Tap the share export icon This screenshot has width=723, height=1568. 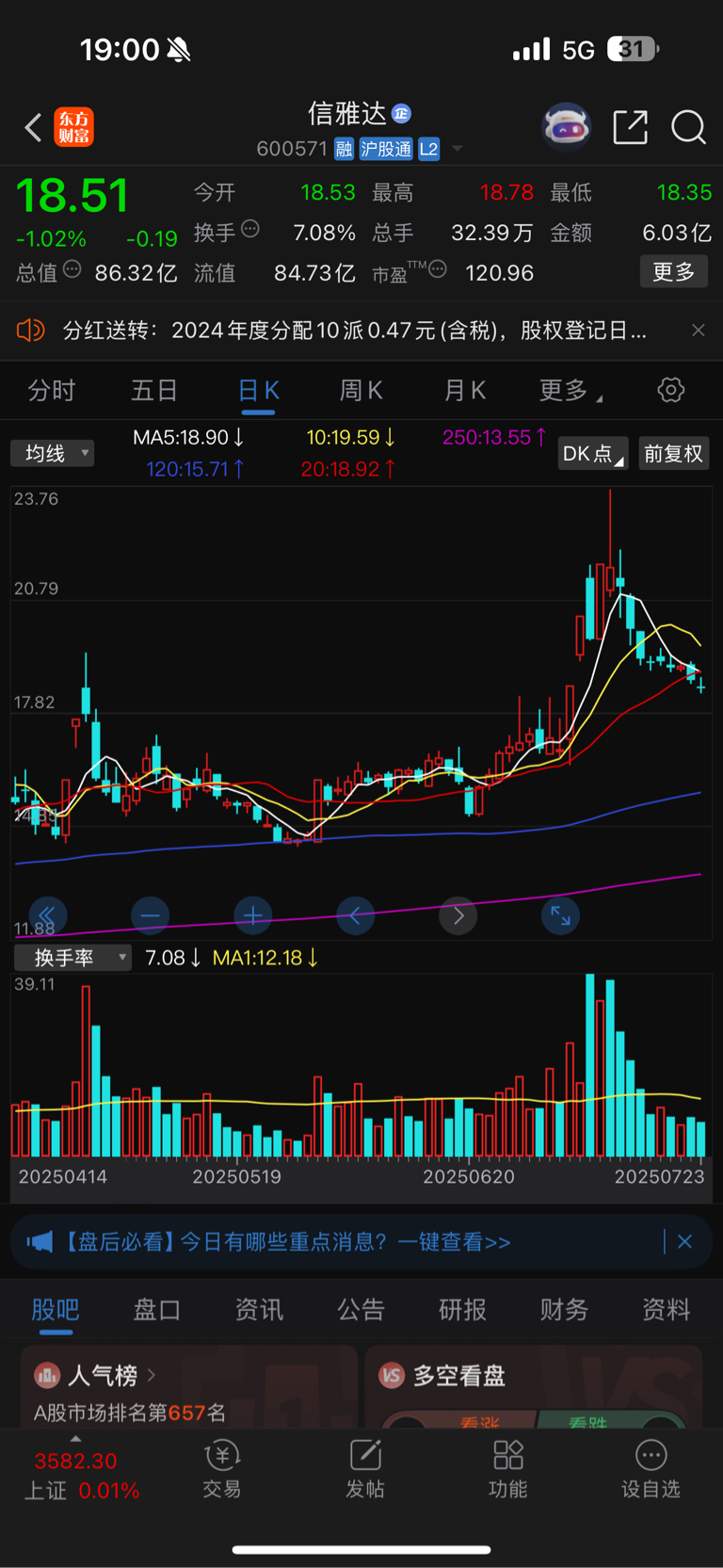tap(630, 127)
